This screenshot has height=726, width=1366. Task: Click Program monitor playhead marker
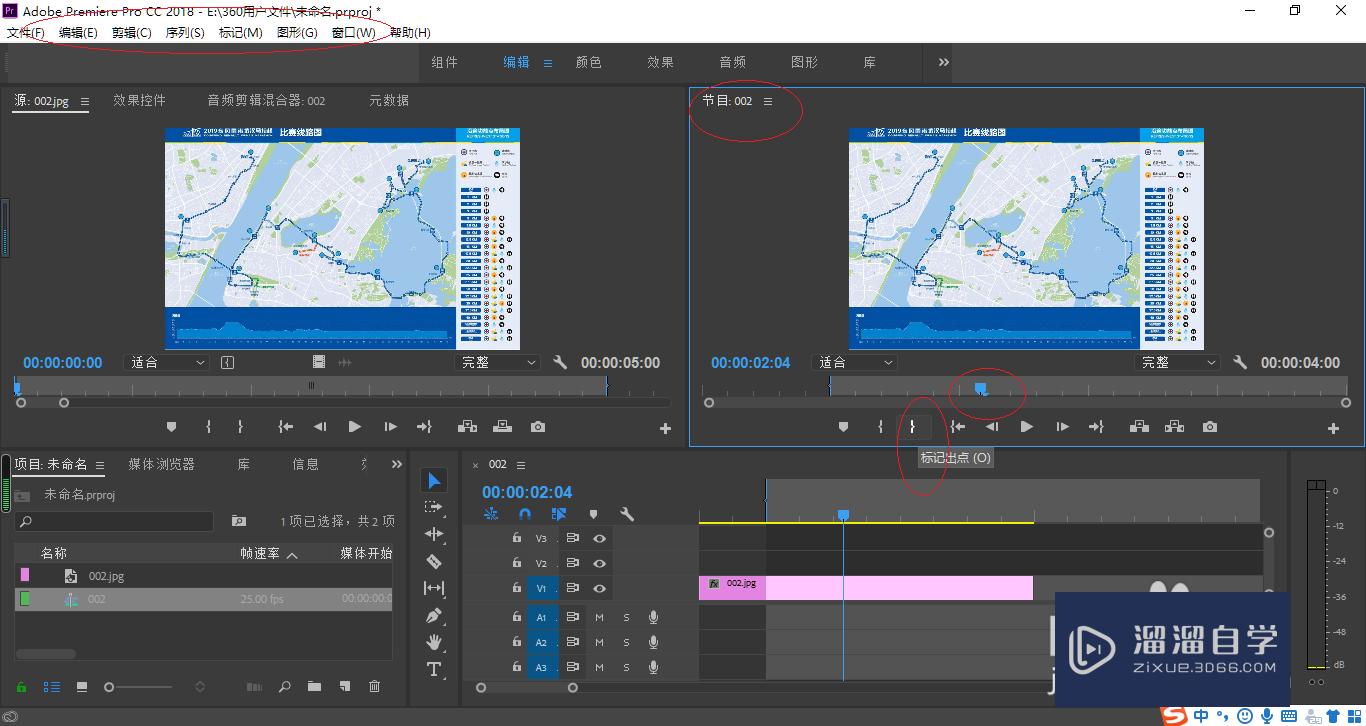(x=980, y=388)
